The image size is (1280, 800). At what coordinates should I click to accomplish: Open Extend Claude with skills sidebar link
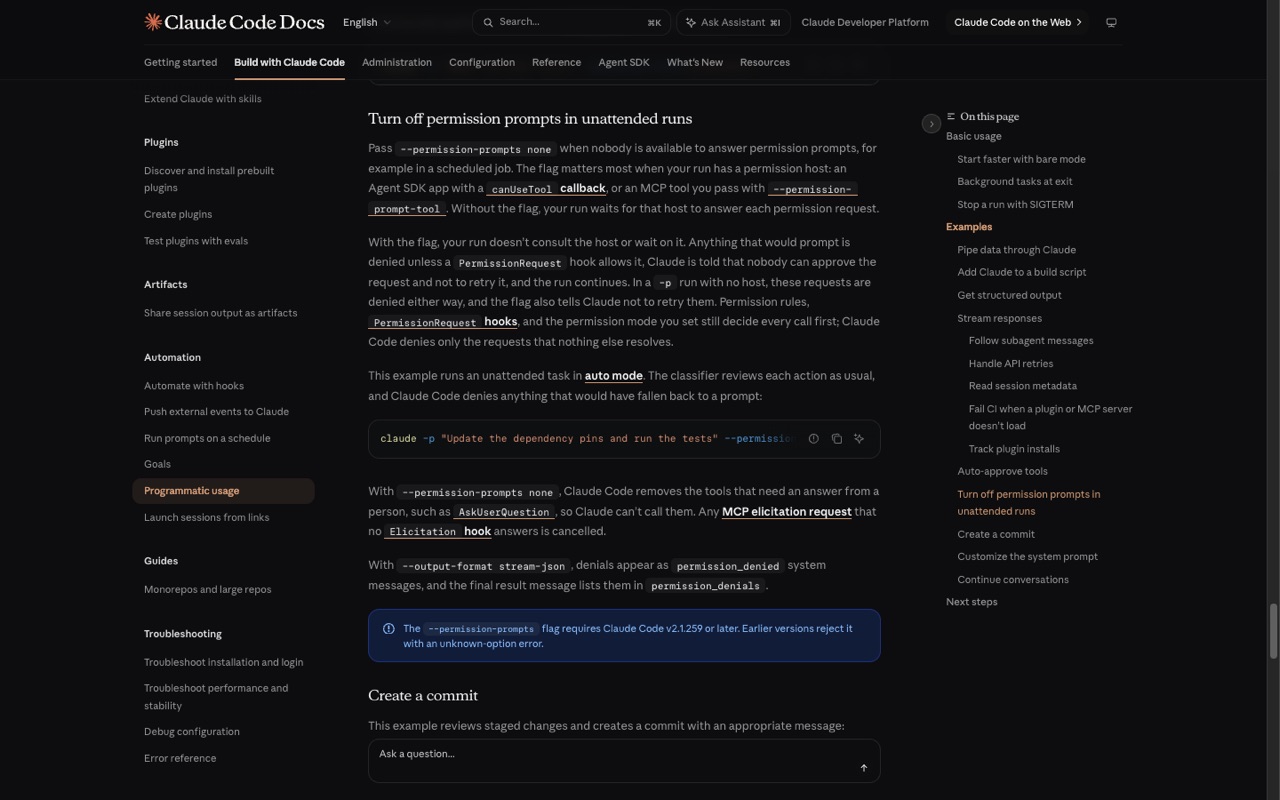203,99
